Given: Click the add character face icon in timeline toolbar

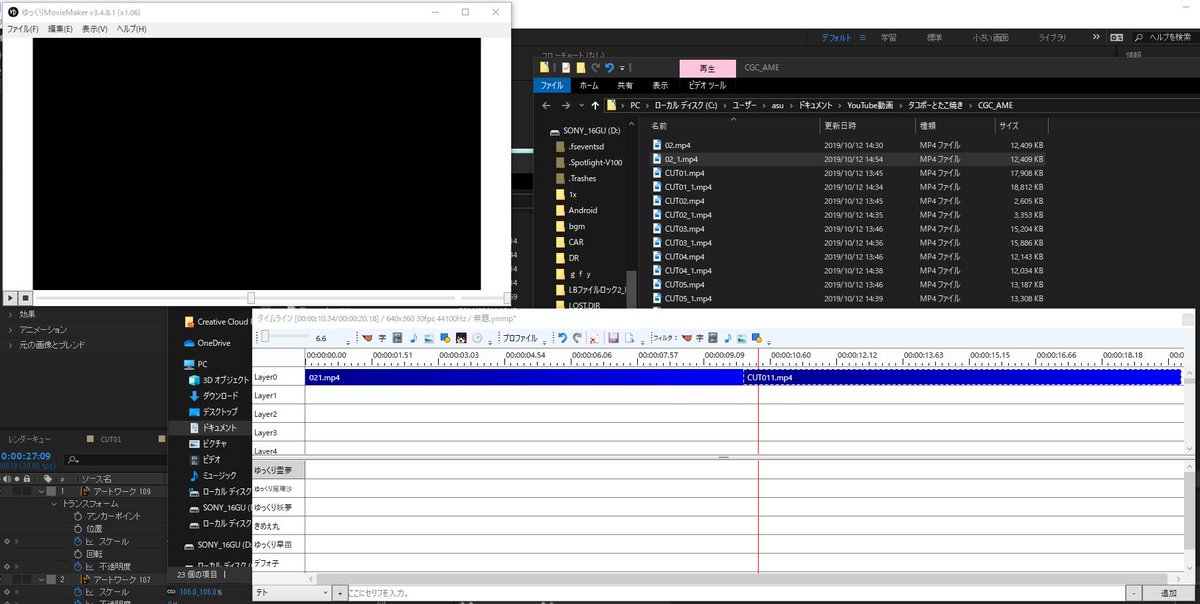Looking at the screenshot, I should click(x=461, y=338).
